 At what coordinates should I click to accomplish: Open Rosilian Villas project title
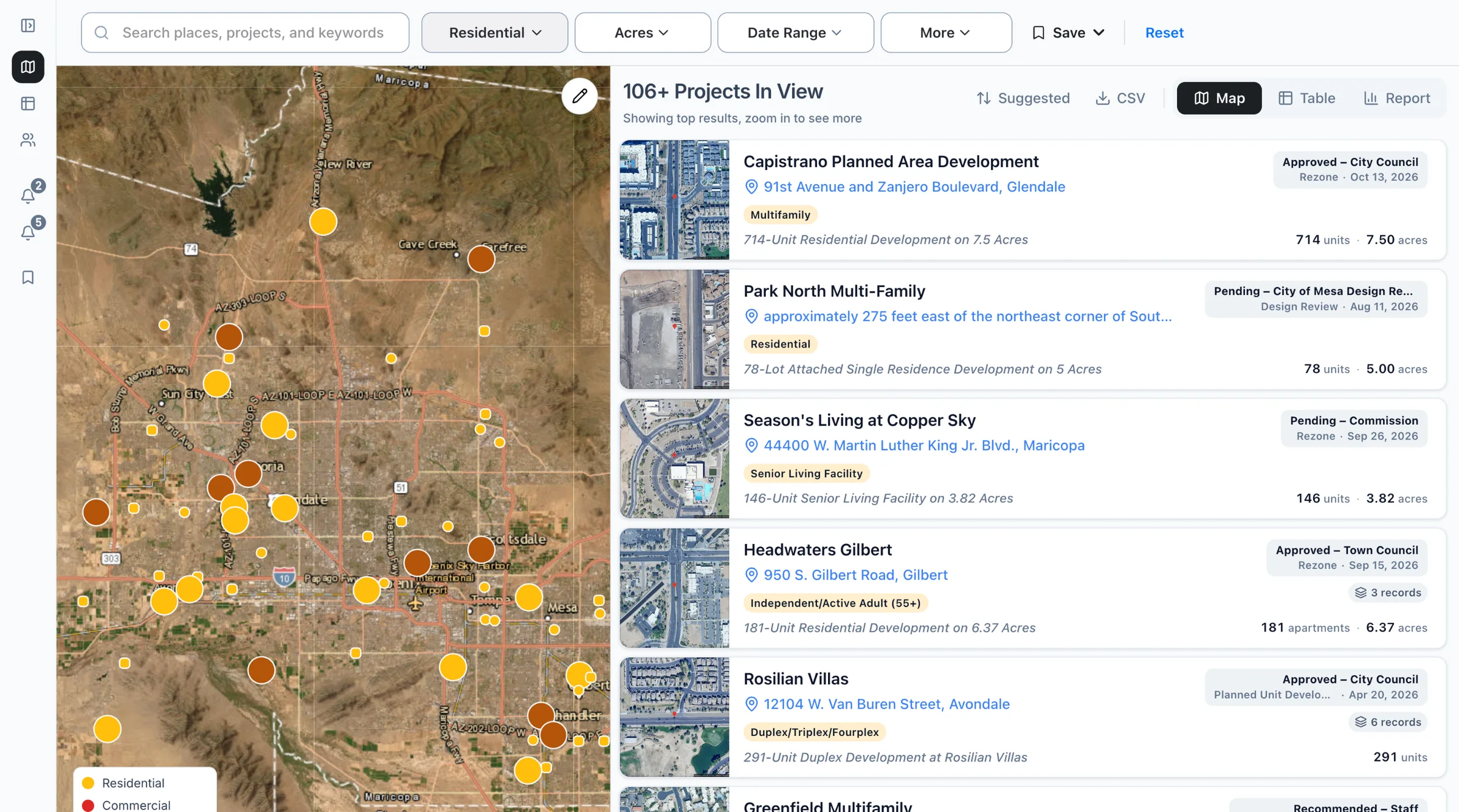[x=796, y=679]
